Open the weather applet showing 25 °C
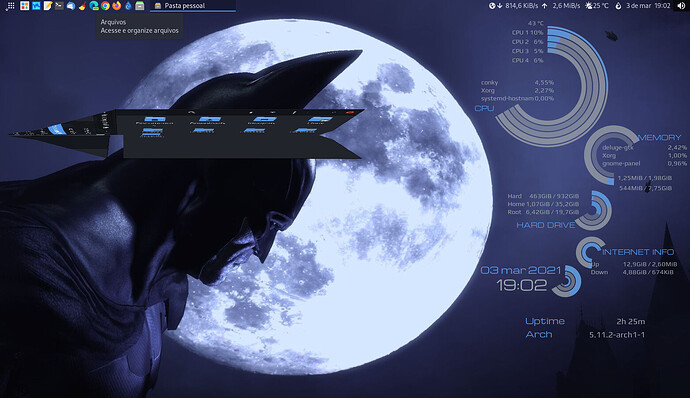The image size is (690, 398). click(x=597, y=6)
